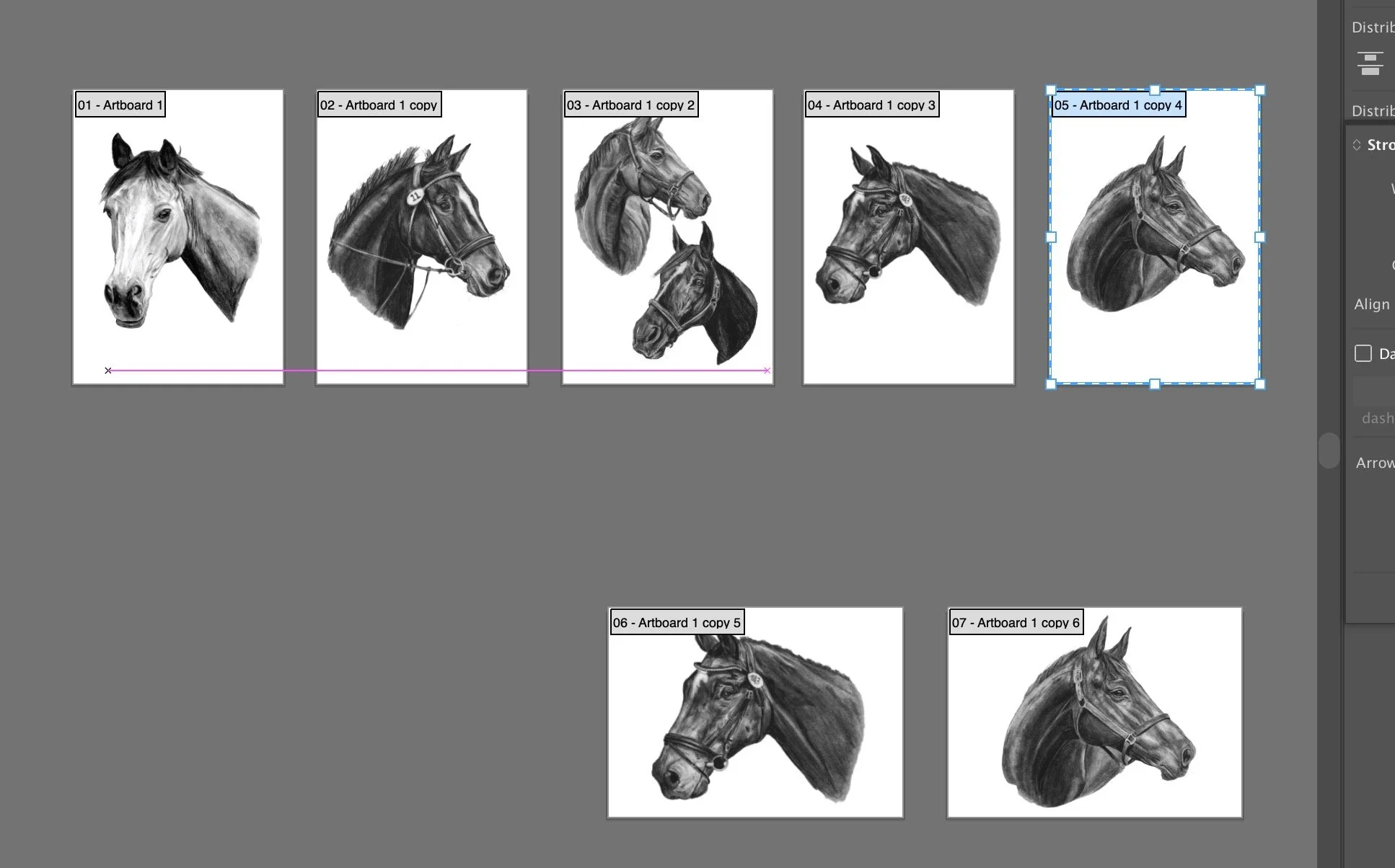
Task: Select the 01 - Artboard 1 label
Action: [120, 105]
